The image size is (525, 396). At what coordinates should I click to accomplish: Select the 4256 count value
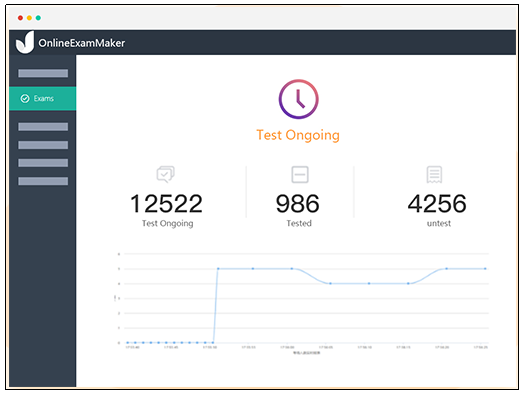tap(437, 204)
